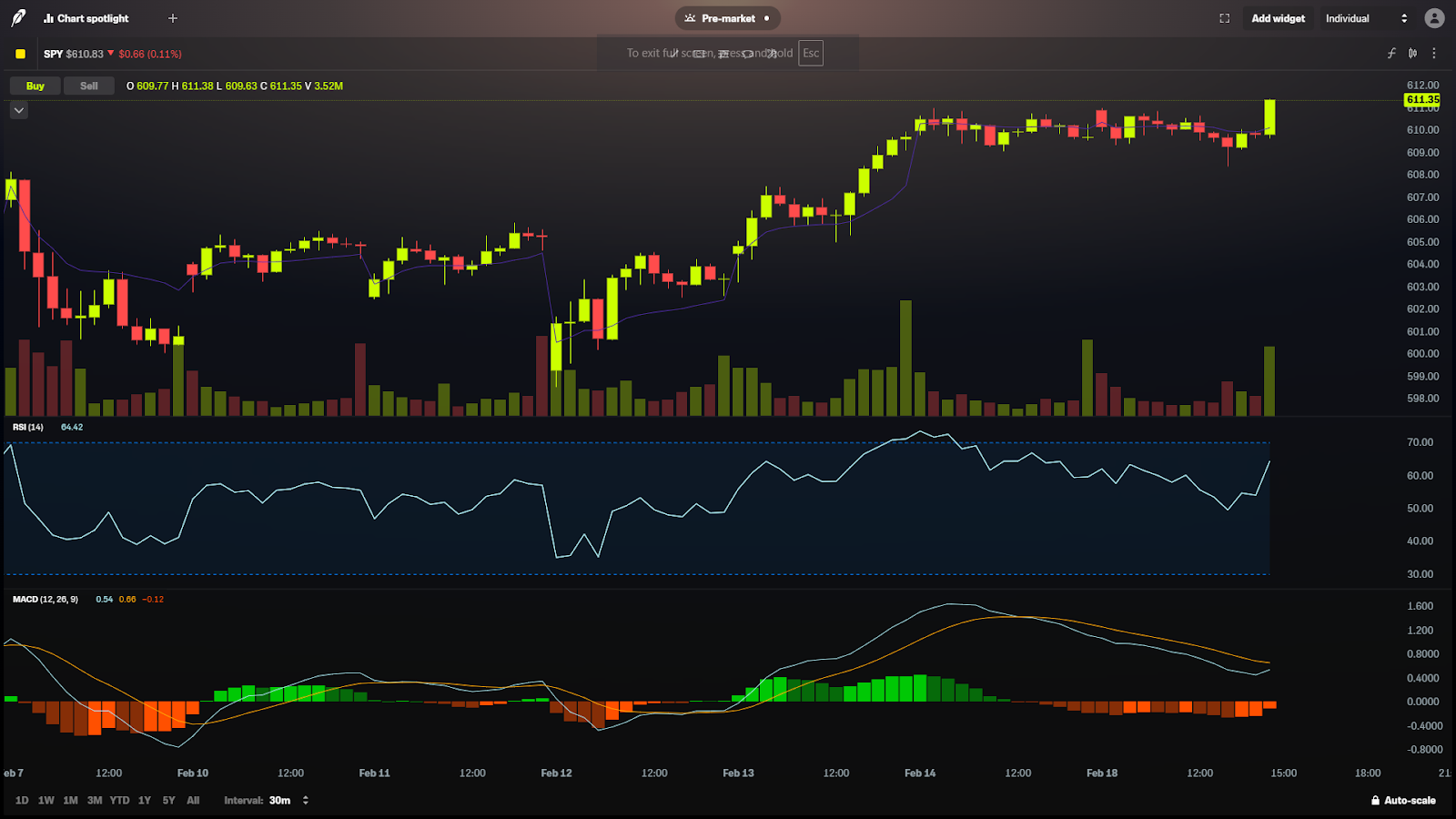Screen dimensions: 1456x819
Task: Open the 30m interval dropdown
Action: pyautogui.click(x=288, y=801)
